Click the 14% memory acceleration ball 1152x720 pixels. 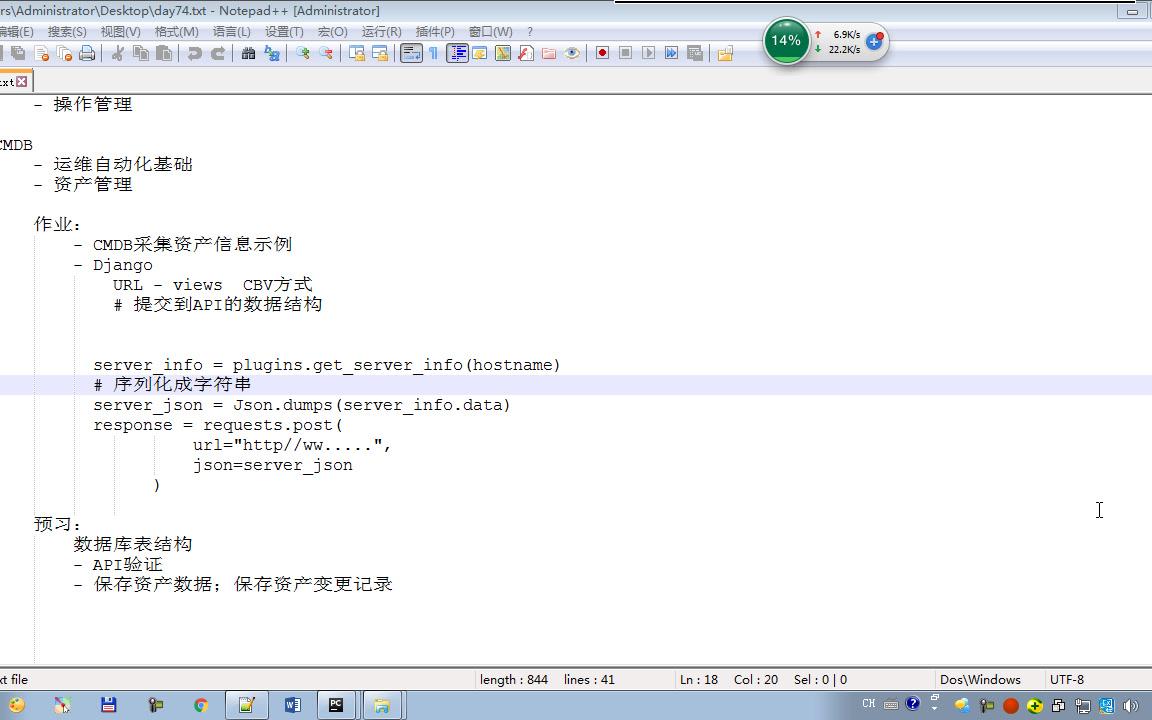[x=786, y=40]
